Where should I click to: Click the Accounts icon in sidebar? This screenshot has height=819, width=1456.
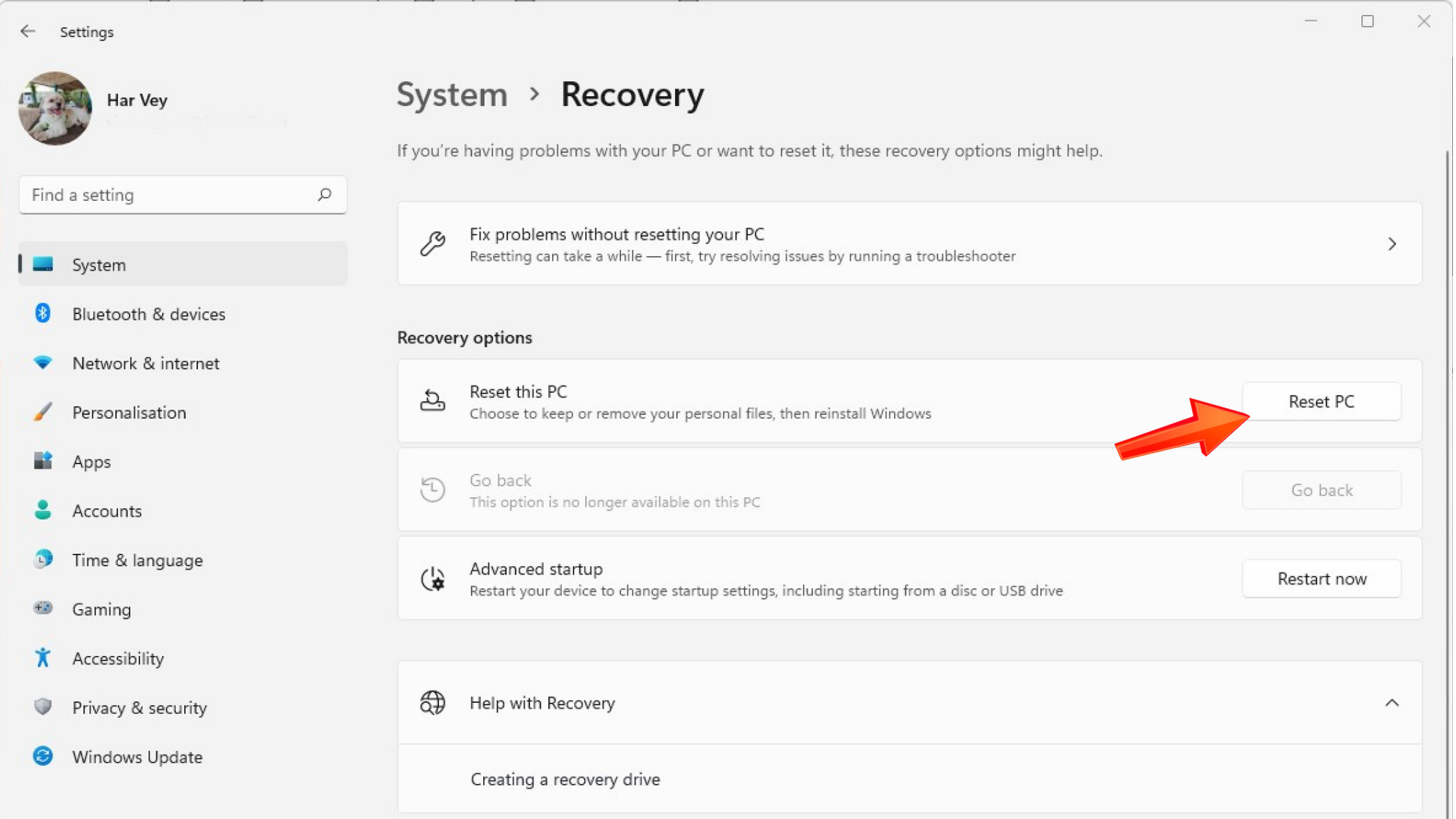point(44,511)
